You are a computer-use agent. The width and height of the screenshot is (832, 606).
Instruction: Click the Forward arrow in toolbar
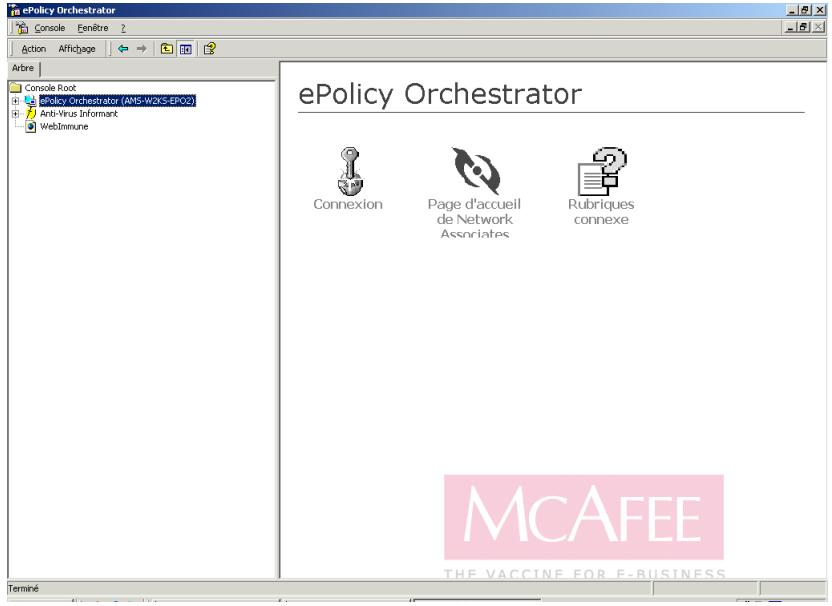[x=141, y=49]
